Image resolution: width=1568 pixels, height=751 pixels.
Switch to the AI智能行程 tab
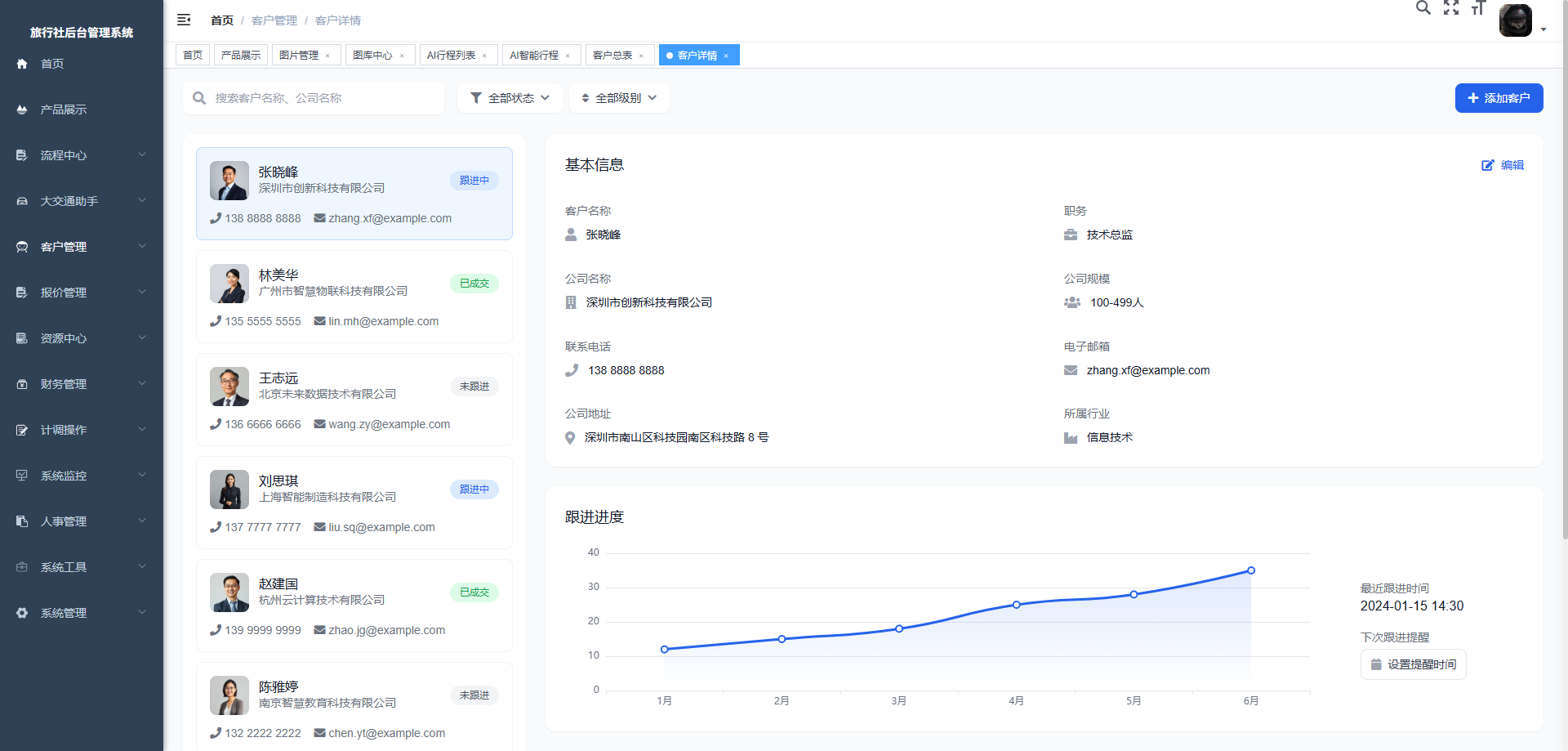[535, 55]
